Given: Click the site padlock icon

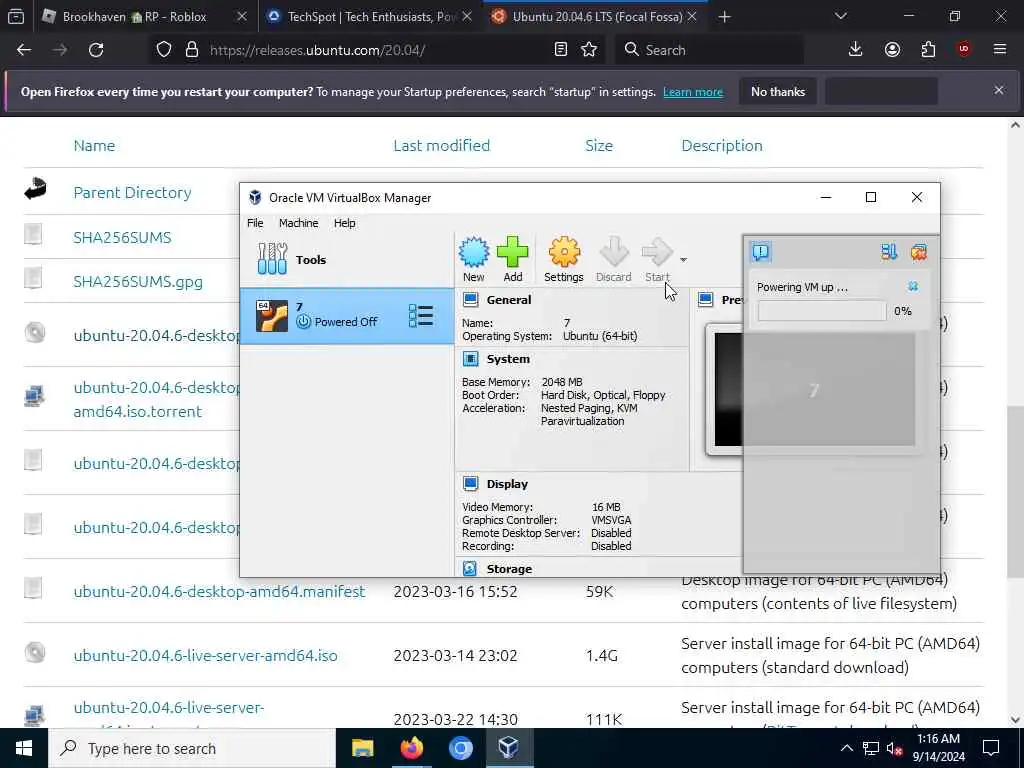Looking at the screenshot, I should pyautogui.click(x=192, y=50).
